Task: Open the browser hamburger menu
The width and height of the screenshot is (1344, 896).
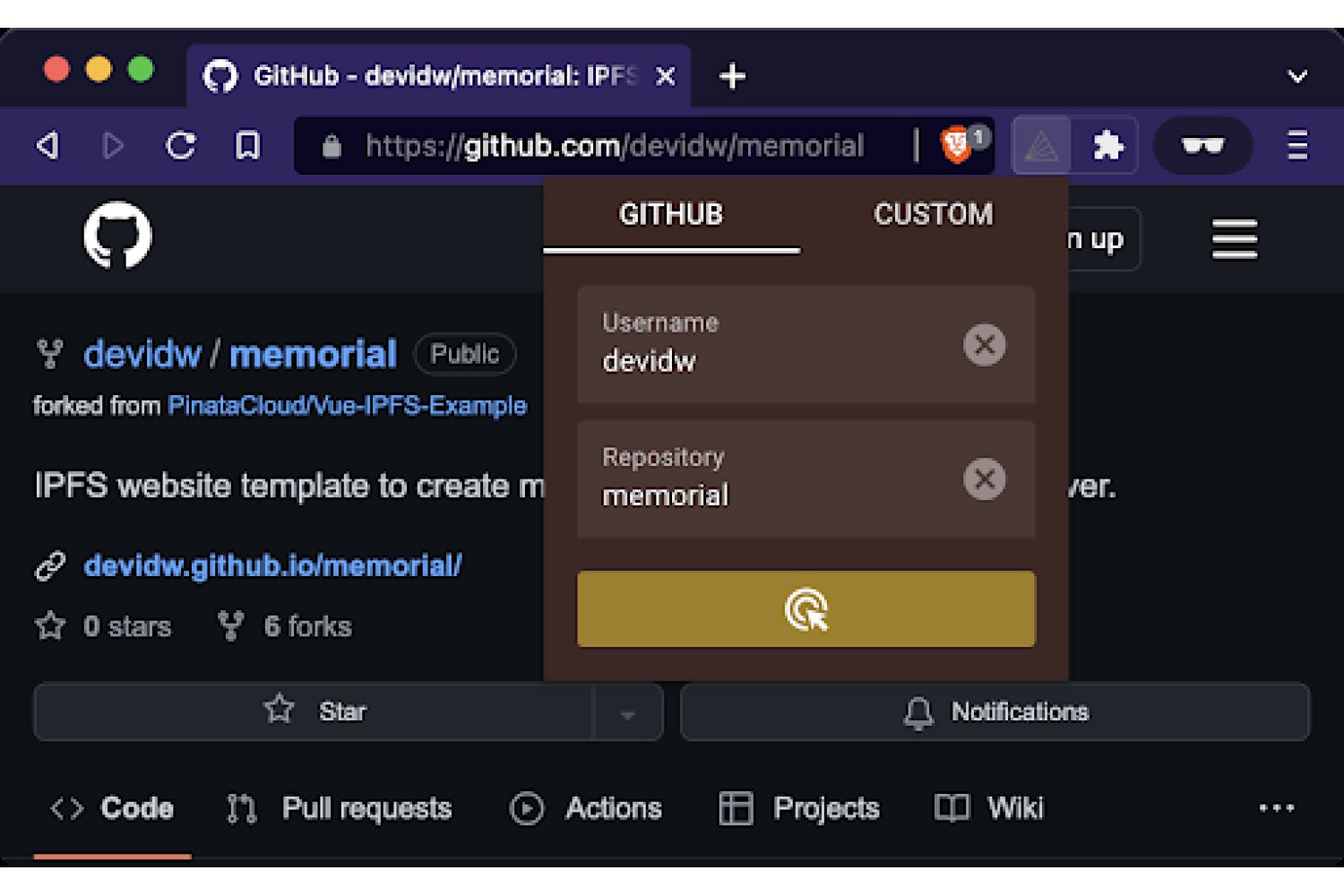Action: pos(1297,145)
